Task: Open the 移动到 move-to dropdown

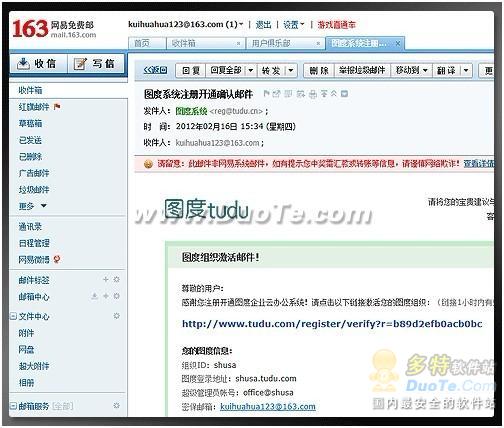Action: click(411, 71)
